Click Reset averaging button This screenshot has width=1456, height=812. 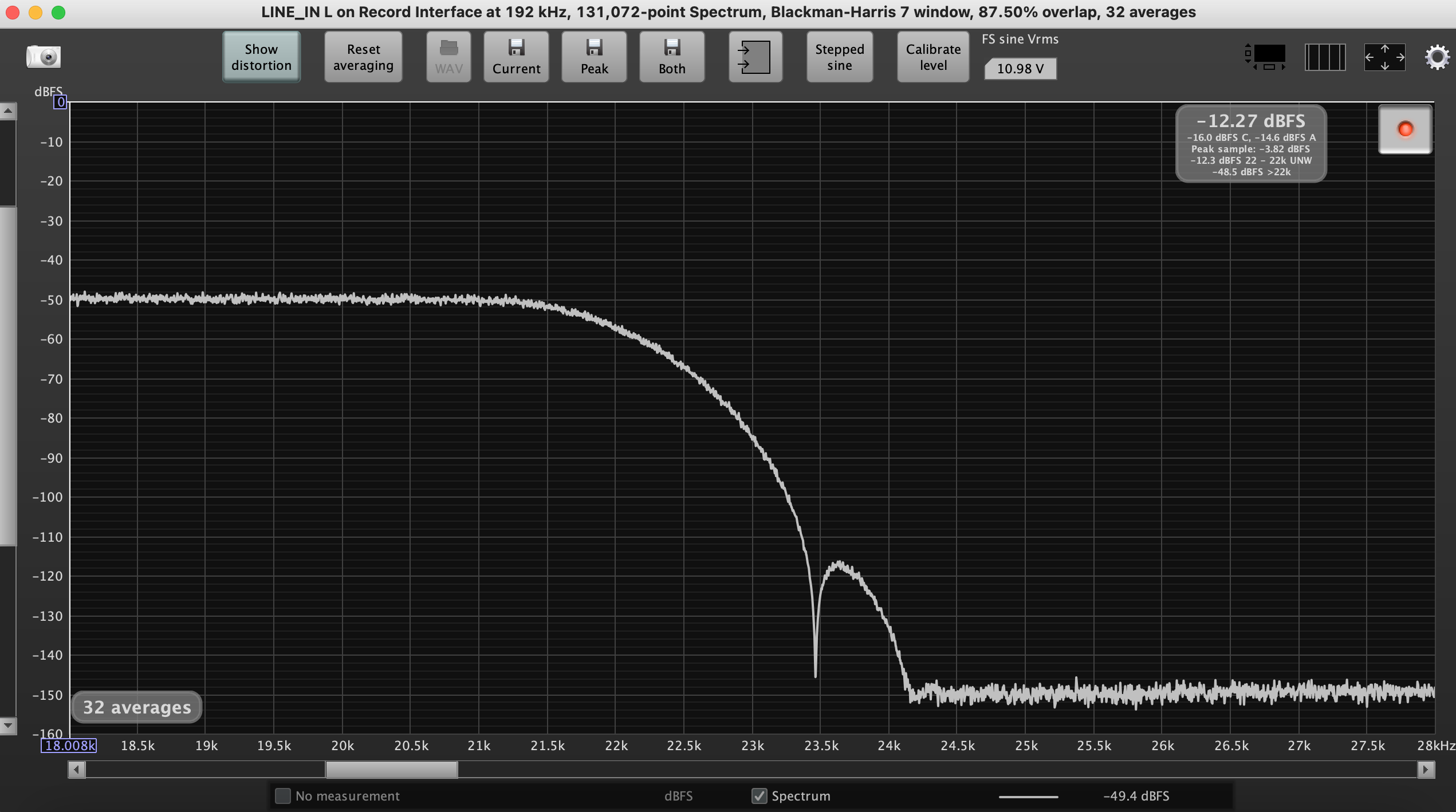(x=363, y=57)
